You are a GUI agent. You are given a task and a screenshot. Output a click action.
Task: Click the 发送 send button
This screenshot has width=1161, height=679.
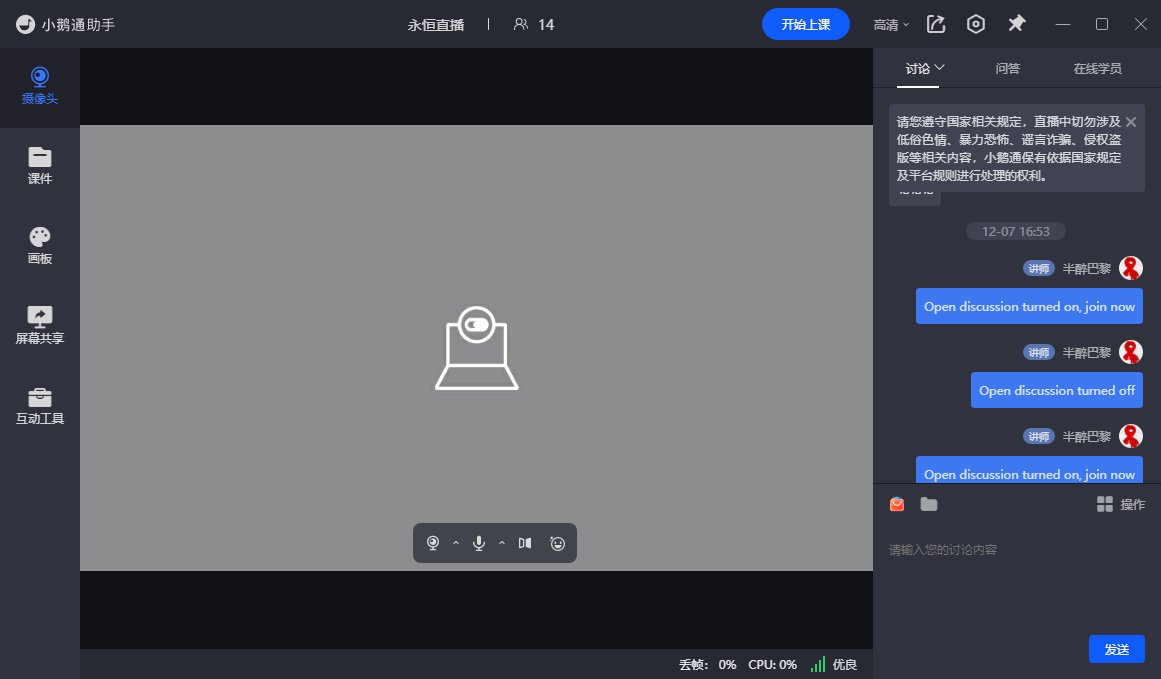tap(1116, 649)
